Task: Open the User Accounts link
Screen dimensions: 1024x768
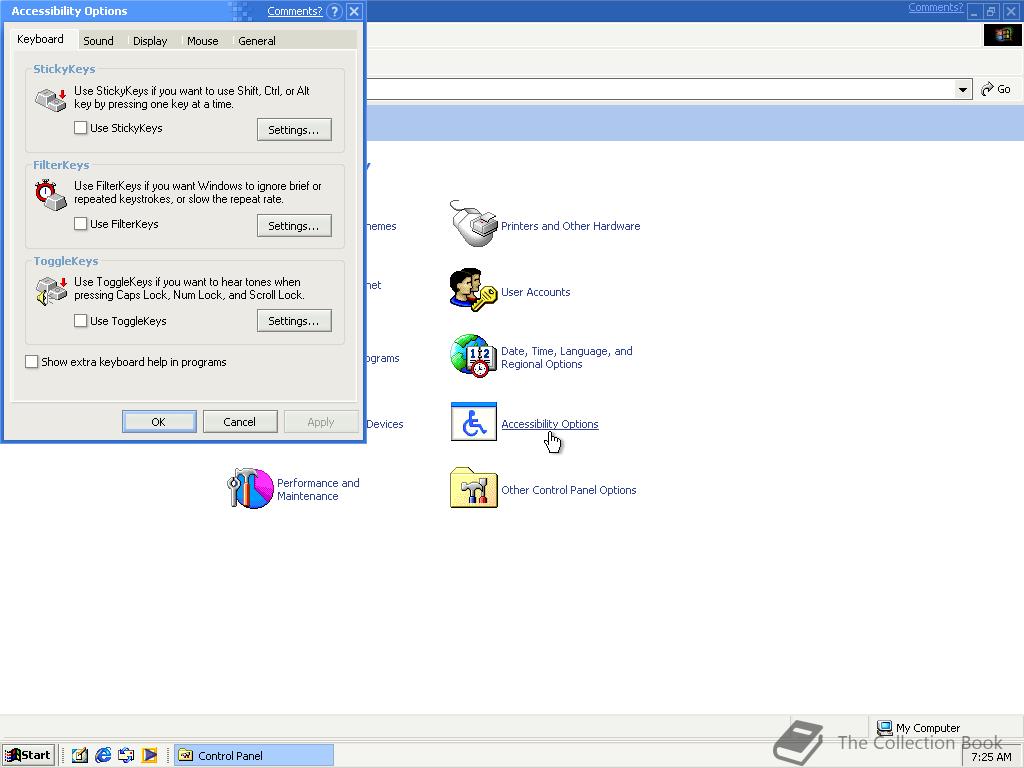Action: tap(536, 292)
